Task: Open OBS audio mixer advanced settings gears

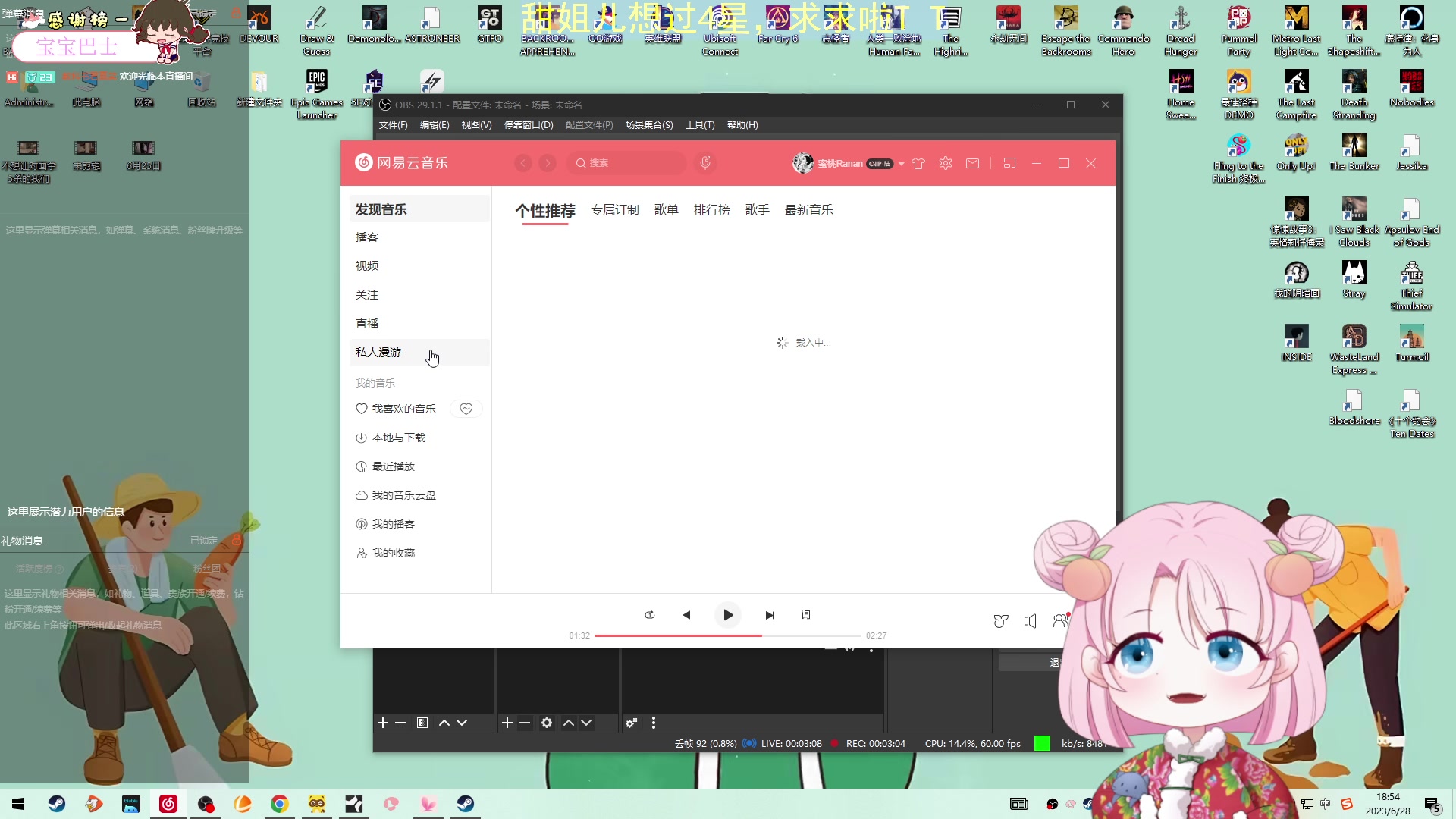Action: coord(632,723)
